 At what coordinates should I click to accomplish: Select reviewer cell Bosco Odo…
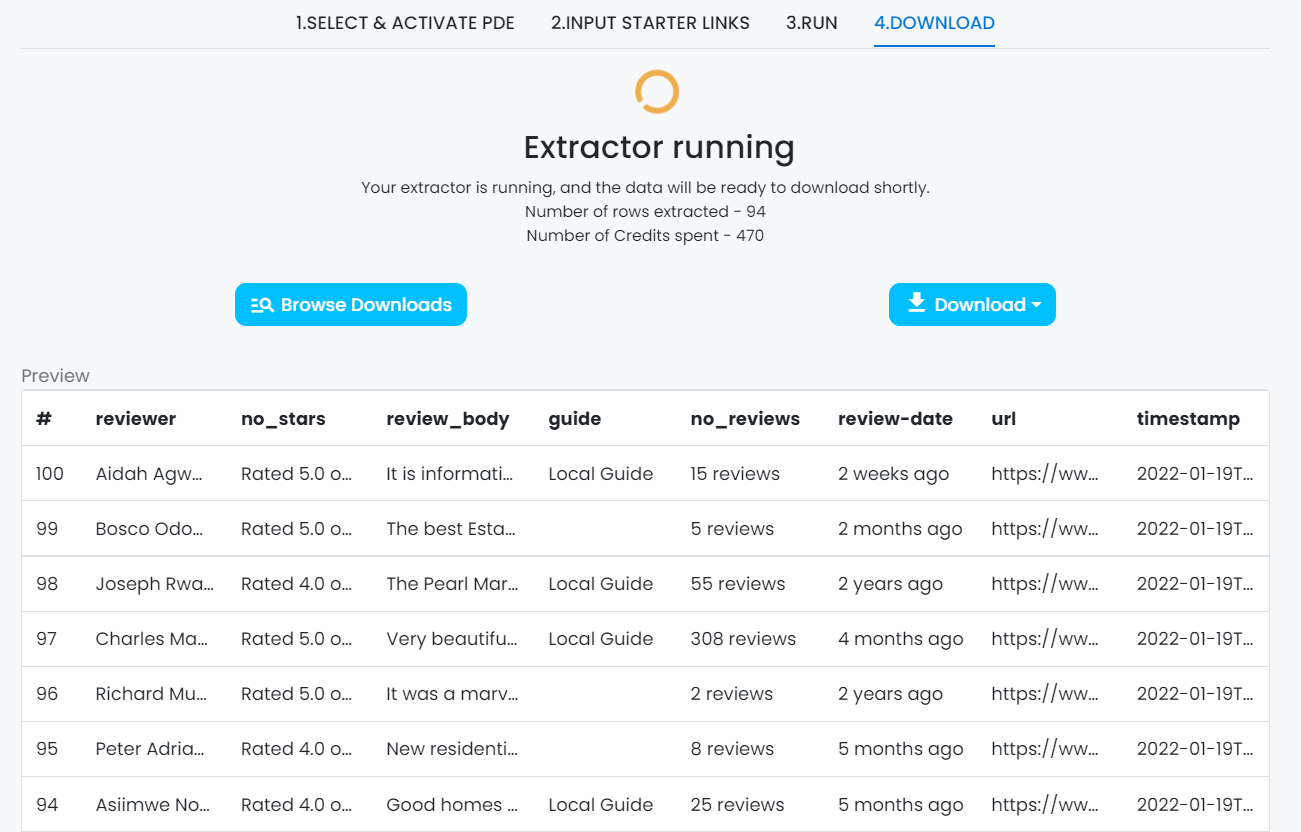(x=149, y=529)
